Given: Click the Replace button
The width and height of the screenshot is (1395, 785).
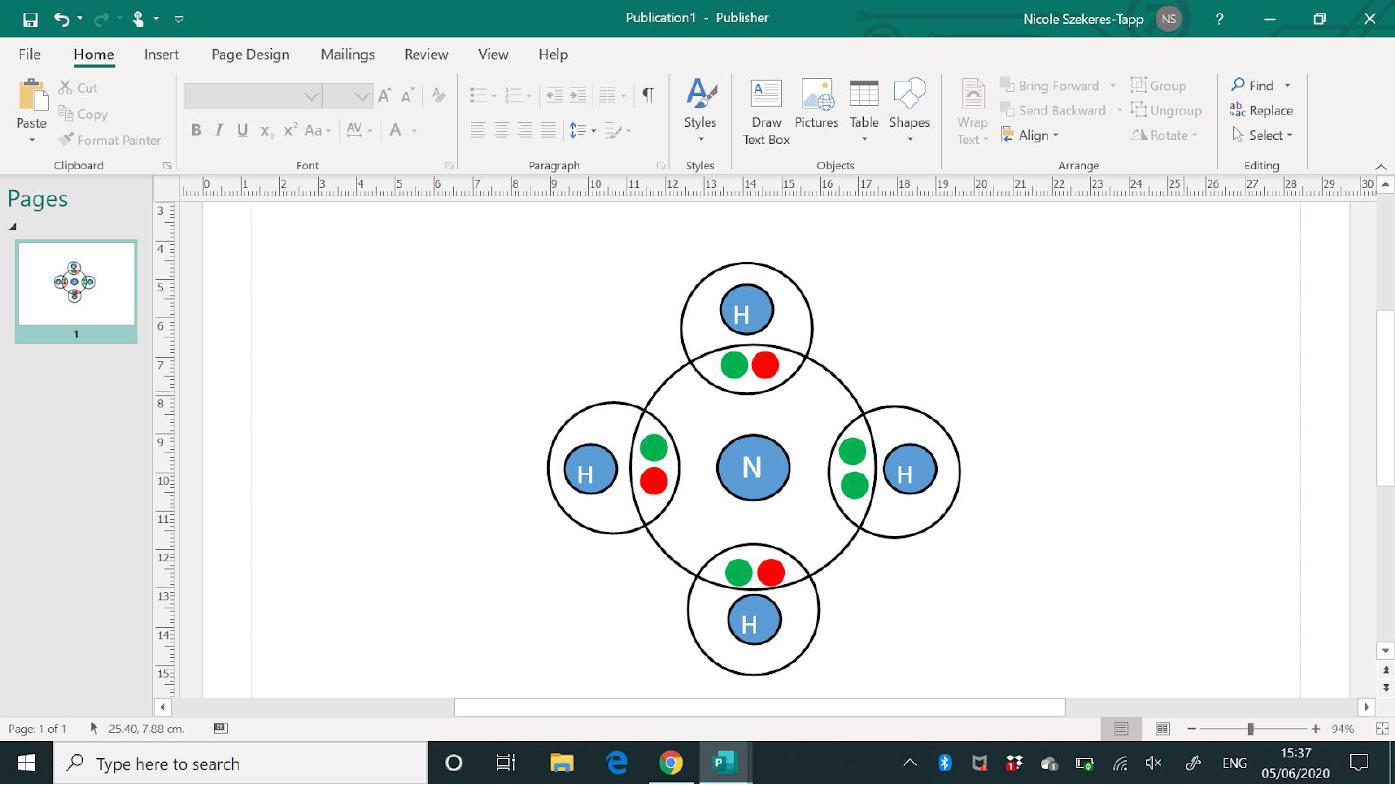Looking at the screenshot, I should [x=1262, y=110].
